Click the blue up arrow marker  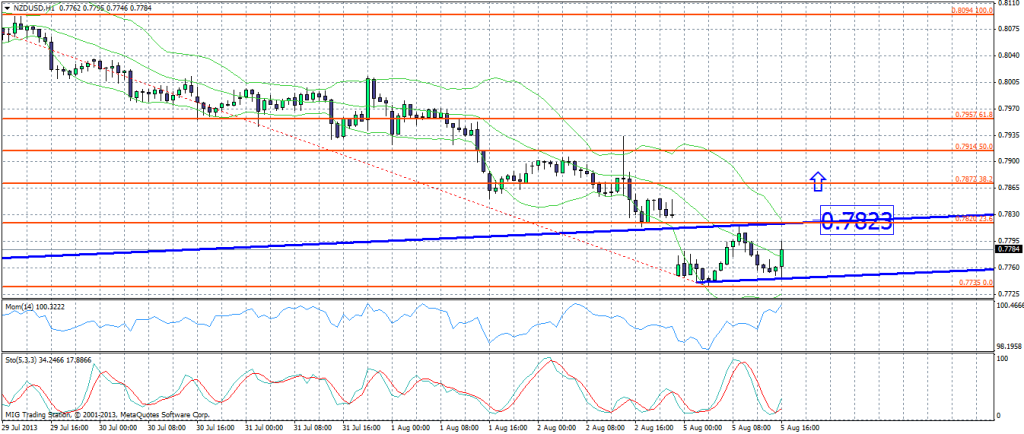(817, 181)
